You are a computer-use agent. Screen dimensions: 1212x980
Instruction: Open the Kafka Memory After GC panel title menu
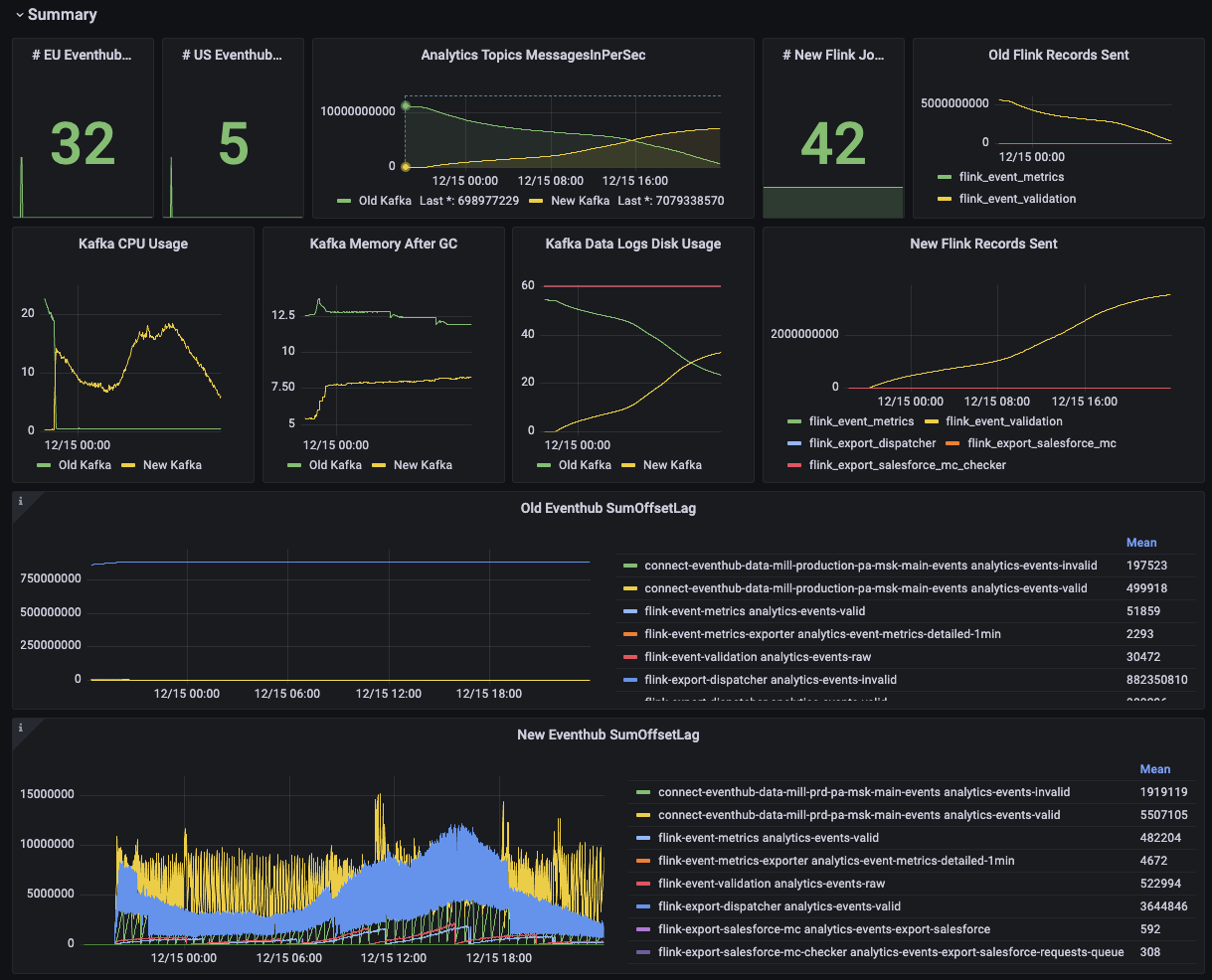point(383,244)
